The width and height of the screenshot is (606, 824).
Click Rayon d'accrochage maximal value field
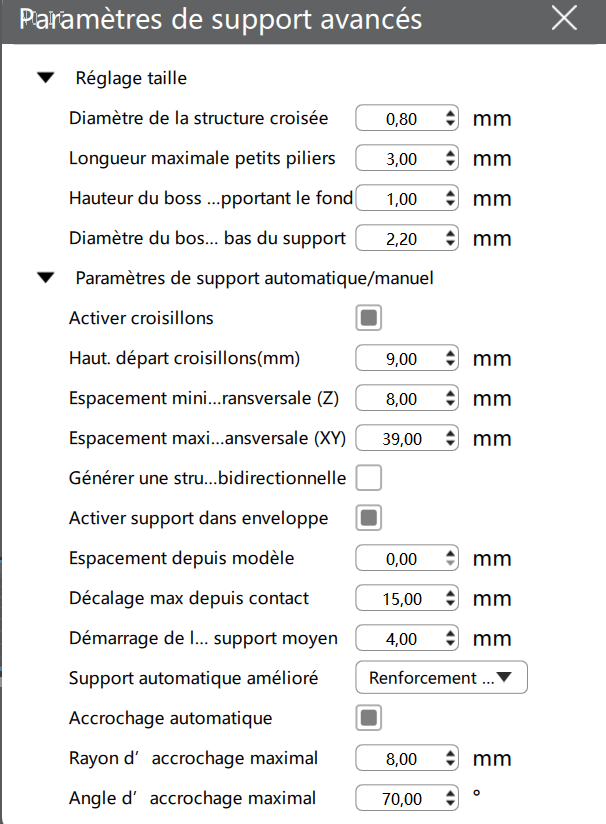400,759
